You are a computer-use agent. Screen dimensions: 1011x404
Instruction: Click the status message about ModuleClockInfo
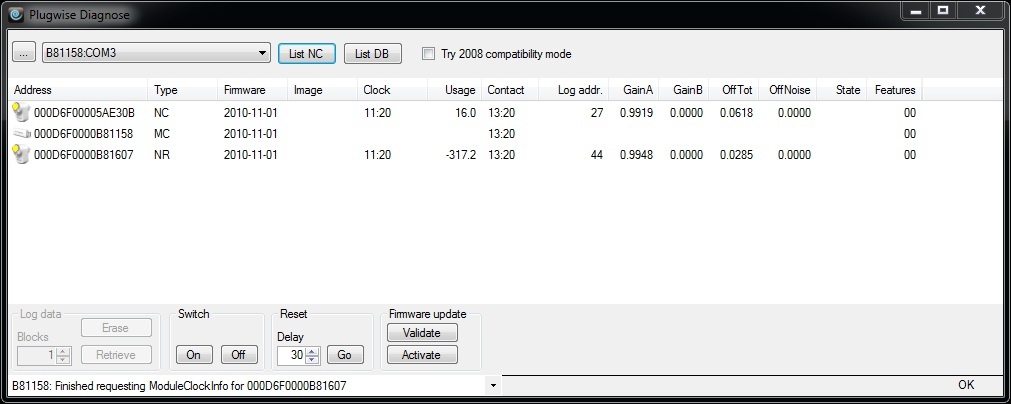(x=179, y=386)
